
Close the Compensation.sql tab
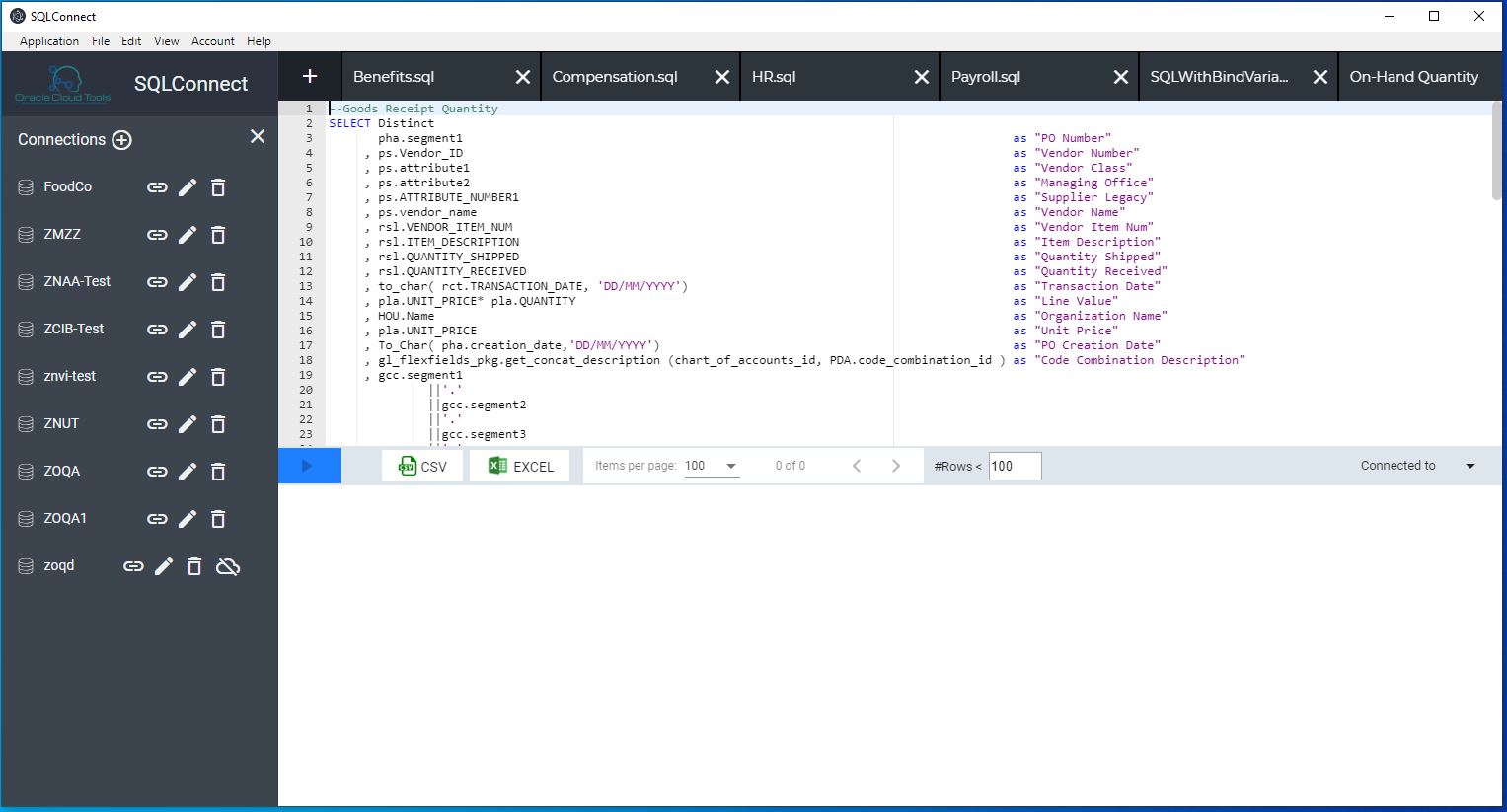pyautogui.click(x=722, y=77)
